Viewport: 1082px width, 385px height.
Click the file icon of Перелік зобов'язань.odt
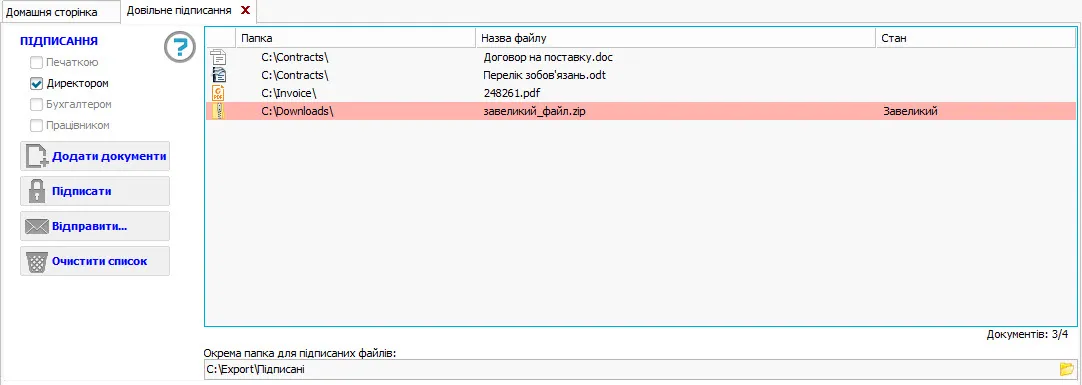point(219,75)
